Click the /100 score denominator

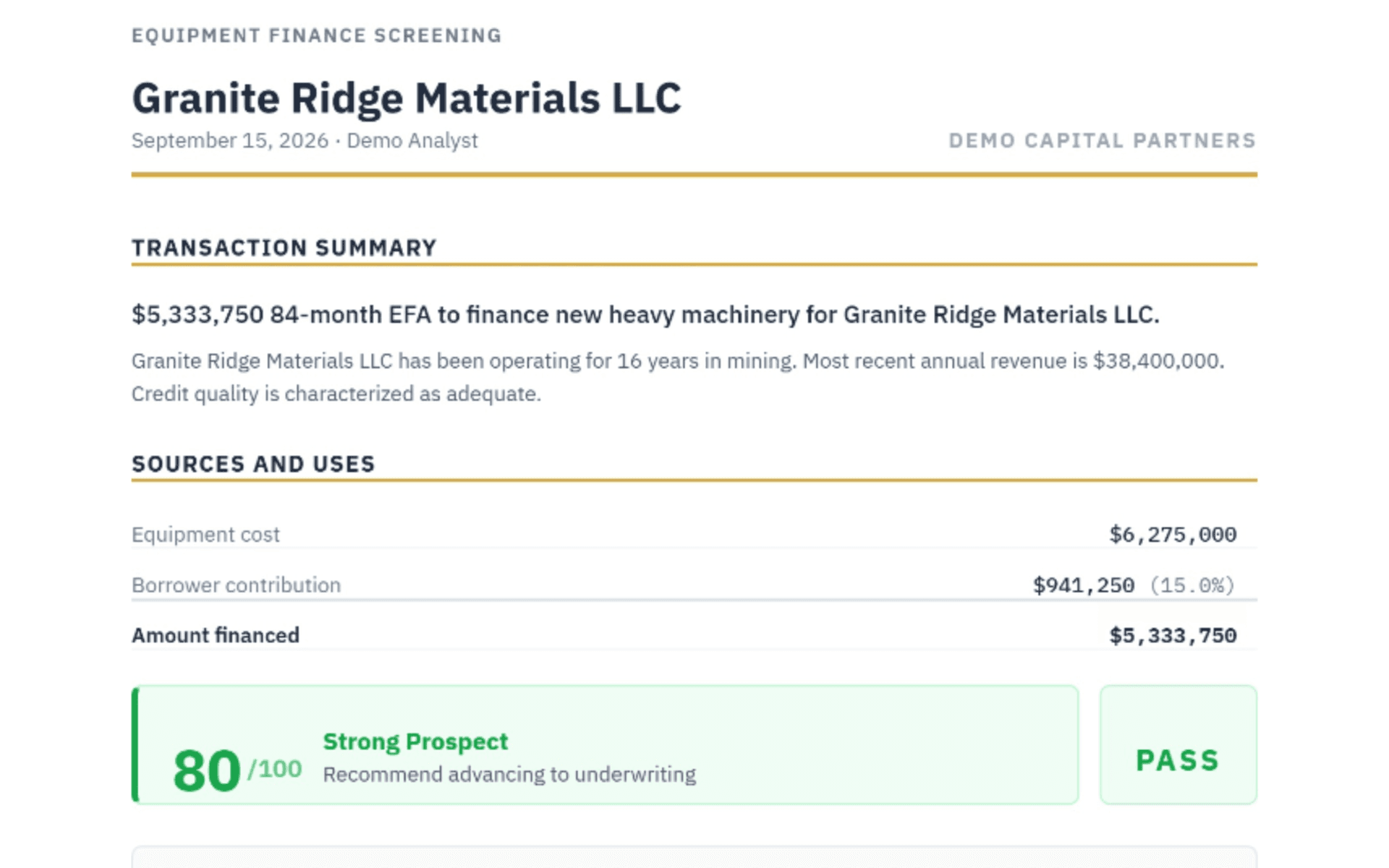pos(275,769)
